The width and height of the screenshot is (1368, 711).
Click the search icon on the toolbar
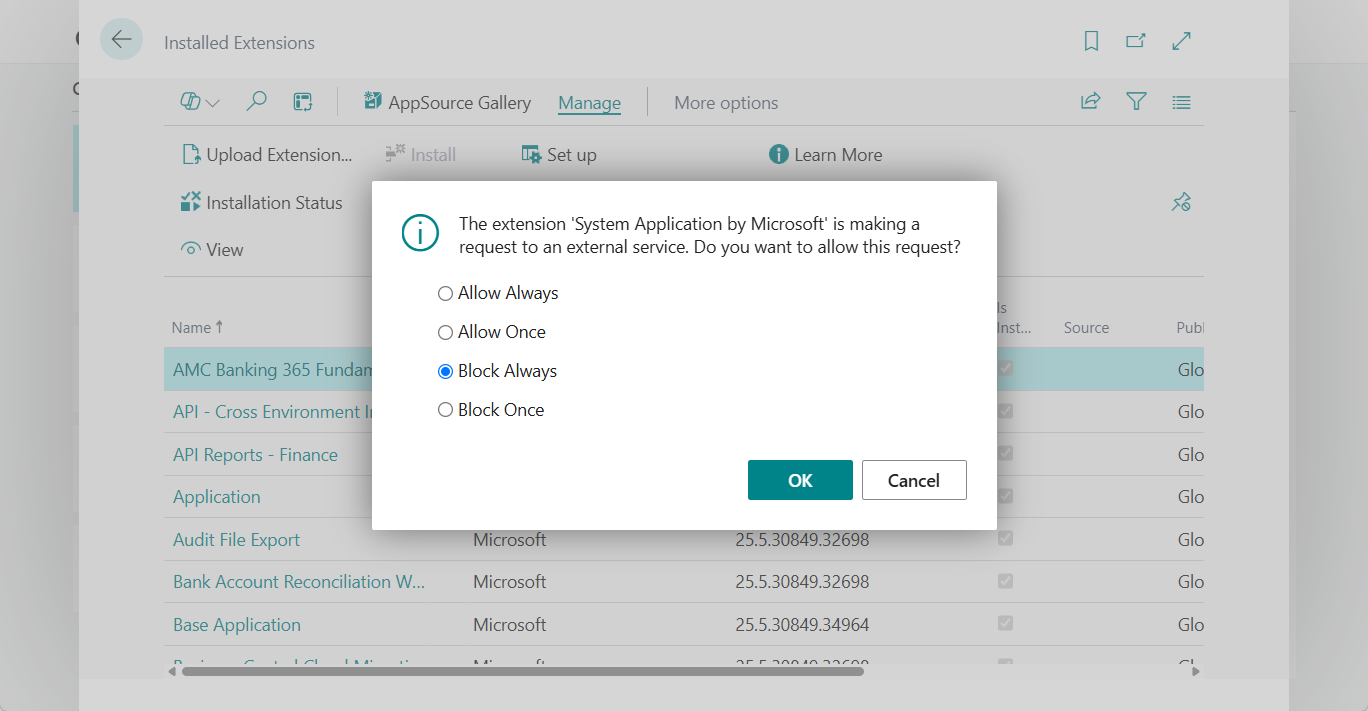(257, 101)
